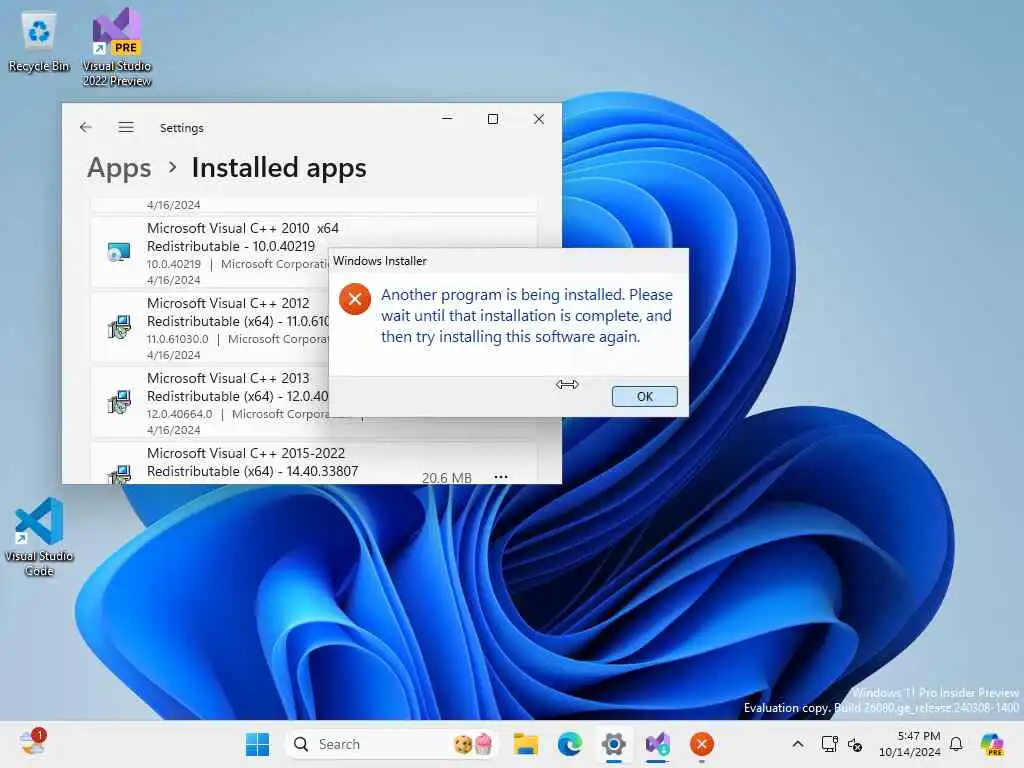Select Microsoft Visual C++ 2013 entry text
The height and width of the screenshot is (768, 1024).
(x=238, y=387)
